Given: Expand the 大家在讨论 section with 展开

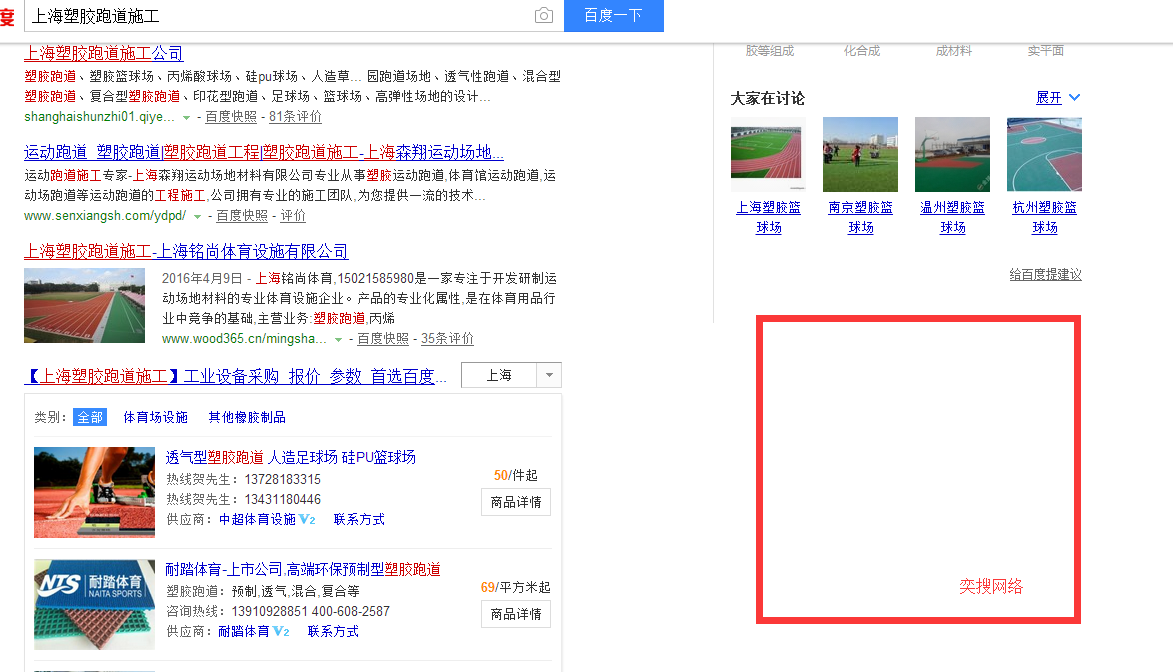Looking at the screenshot, I should [x=1058, y=98].
